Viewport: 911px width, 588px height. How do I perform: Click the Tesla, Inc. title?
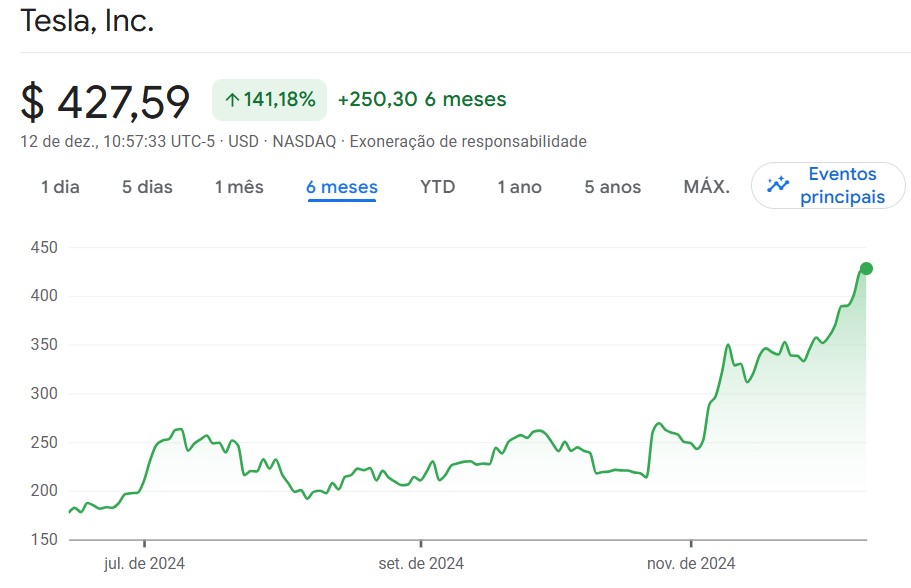[87, 21]
